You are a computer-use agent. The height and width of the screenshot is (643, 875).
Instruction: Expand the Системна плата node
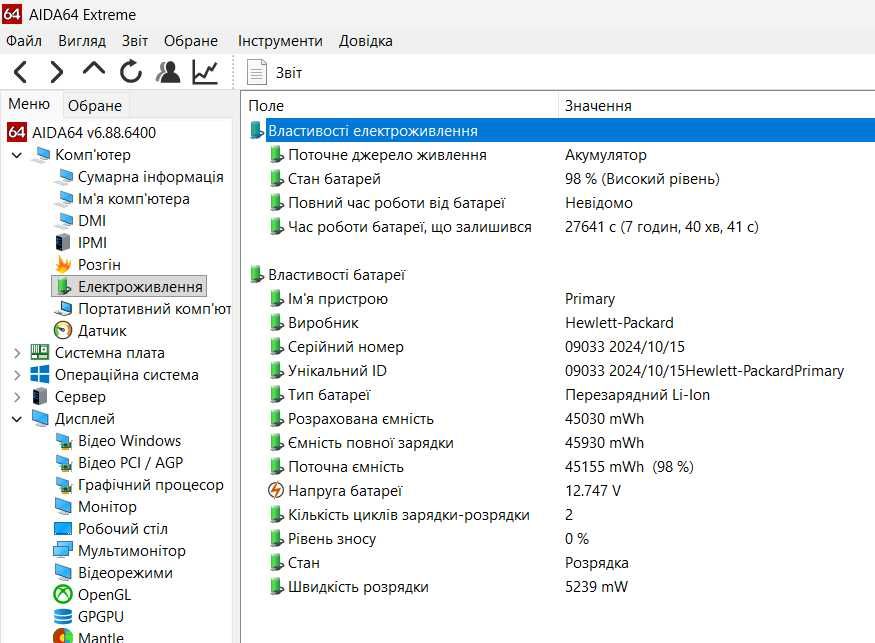point(17,353)
